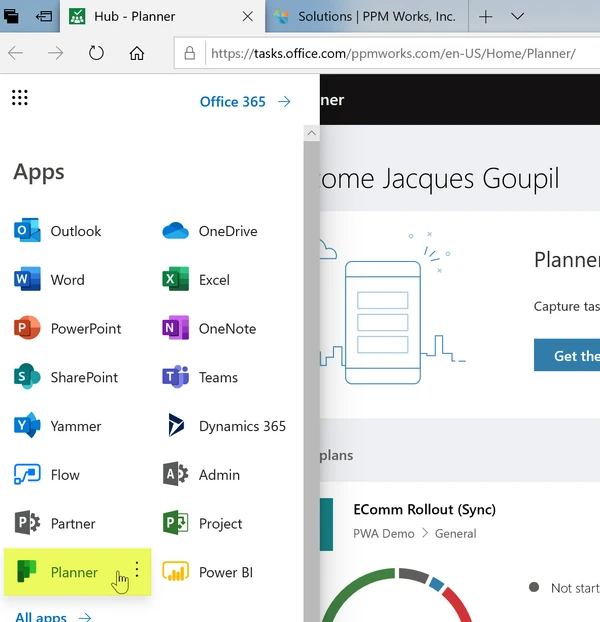Set tabs aside icon
Screen dimensions: 600x622
[43, 16]
